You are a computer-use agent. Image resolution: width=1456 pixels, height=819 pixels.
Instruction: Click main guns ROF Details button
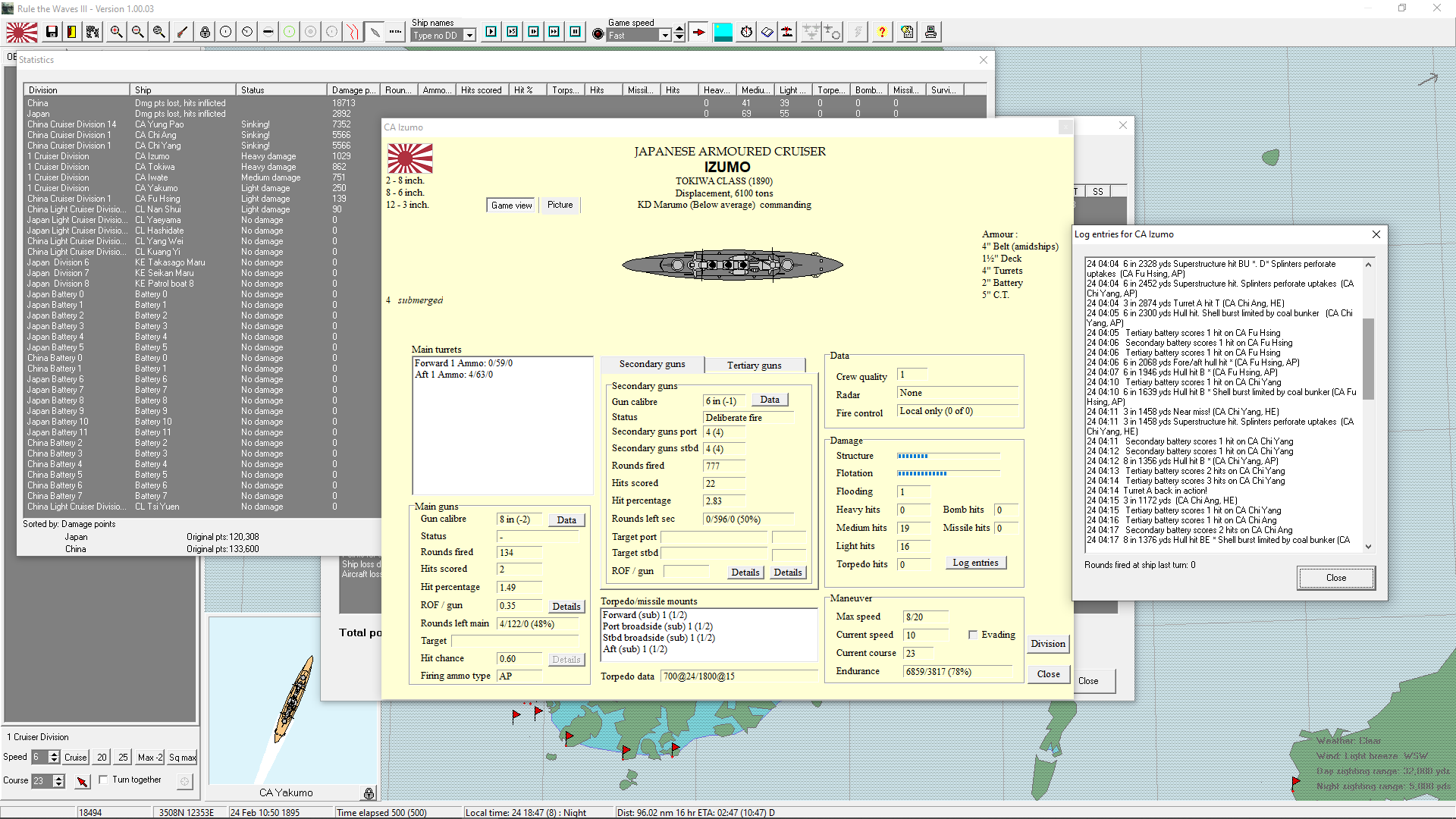pos(566,607)
